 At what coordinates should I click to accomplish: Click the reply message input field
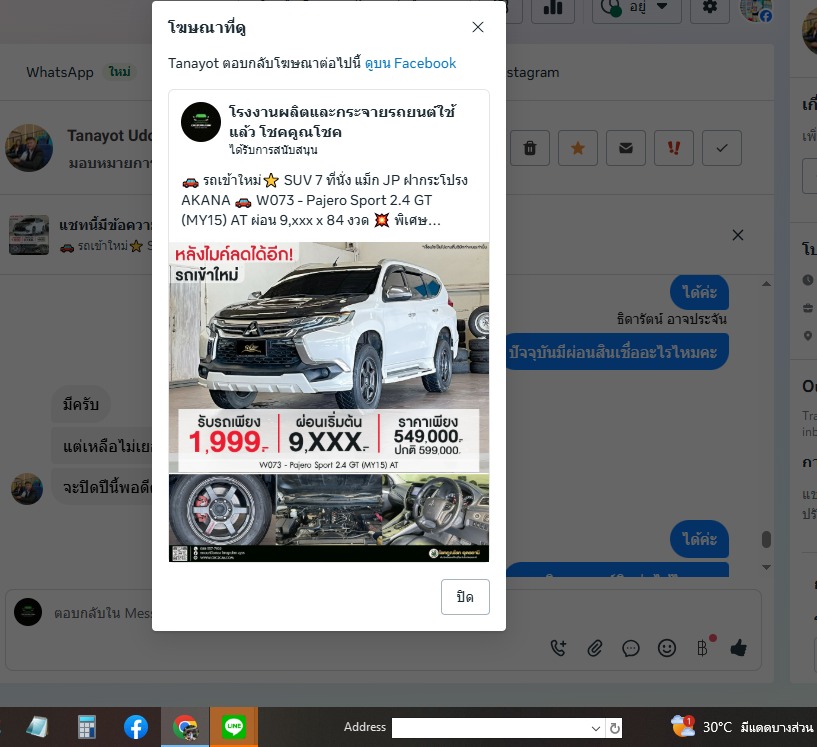pos(383,630)
